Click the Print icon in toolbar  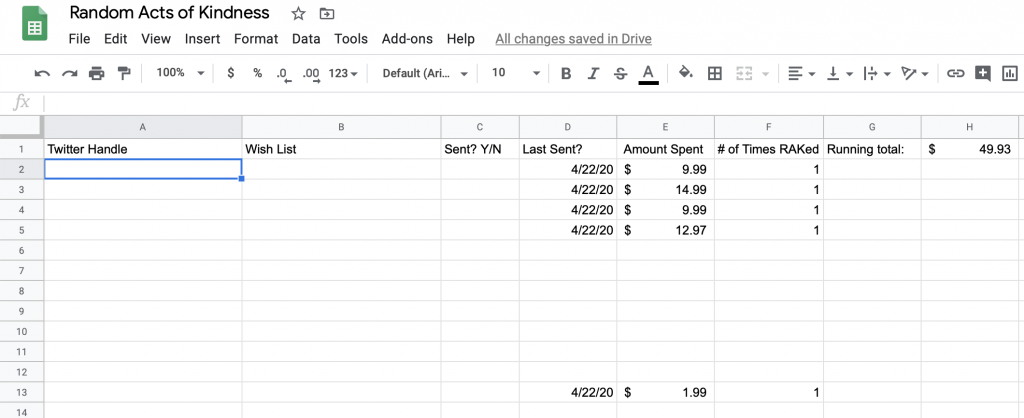click(x=97, y=73)
